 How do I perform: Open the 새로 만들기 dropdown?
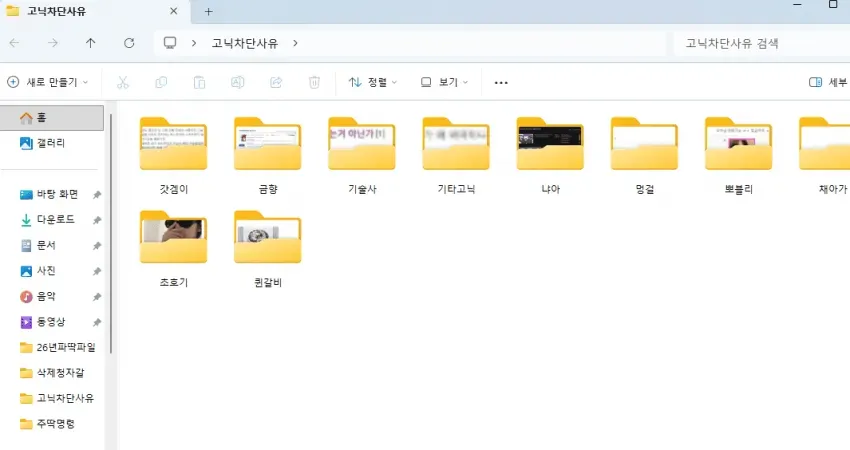47,82
